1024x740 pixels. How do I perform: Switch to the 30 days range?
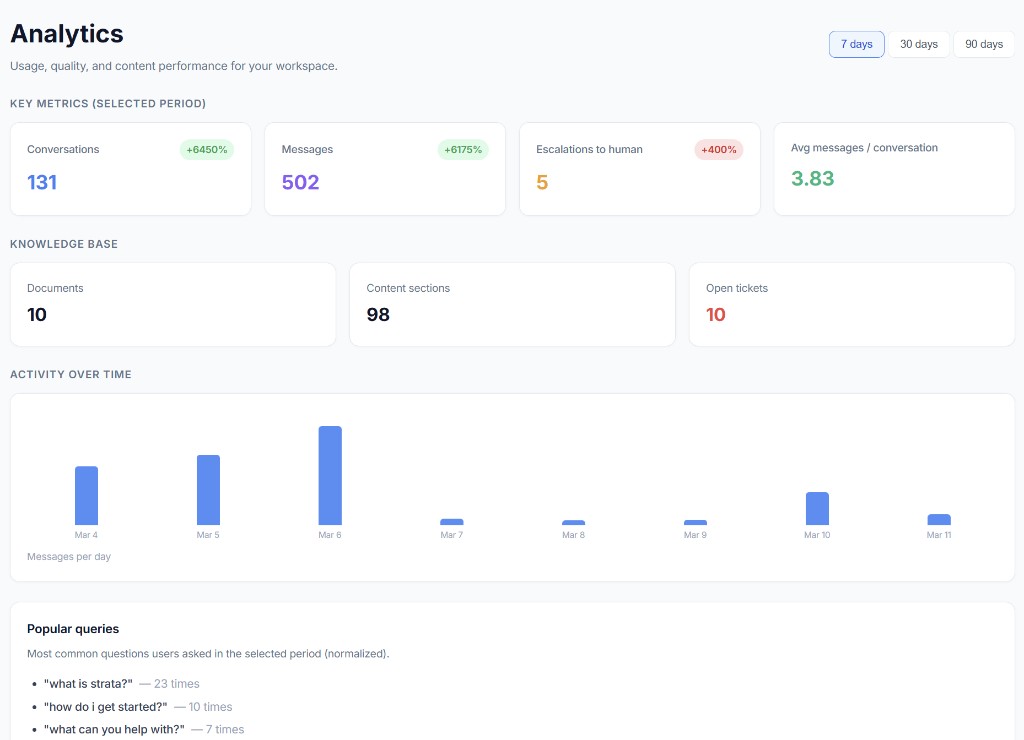pyautogui.click(x=918, y=44)
